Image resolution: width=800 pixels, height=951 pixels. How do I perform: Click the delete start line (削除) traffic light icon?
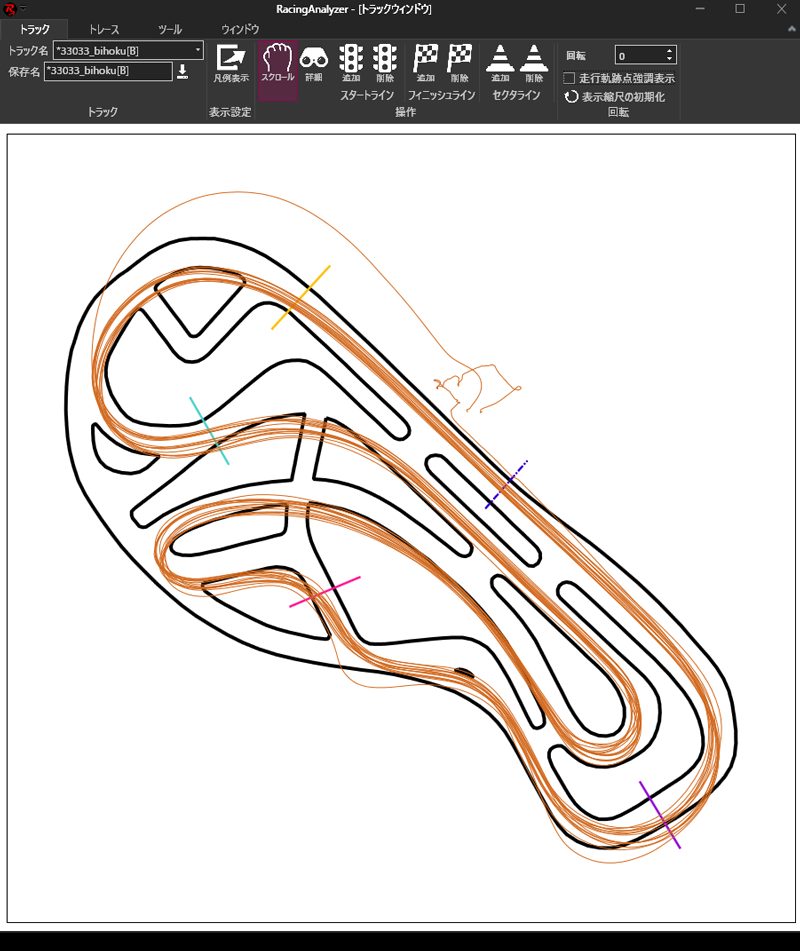(384, 62)
